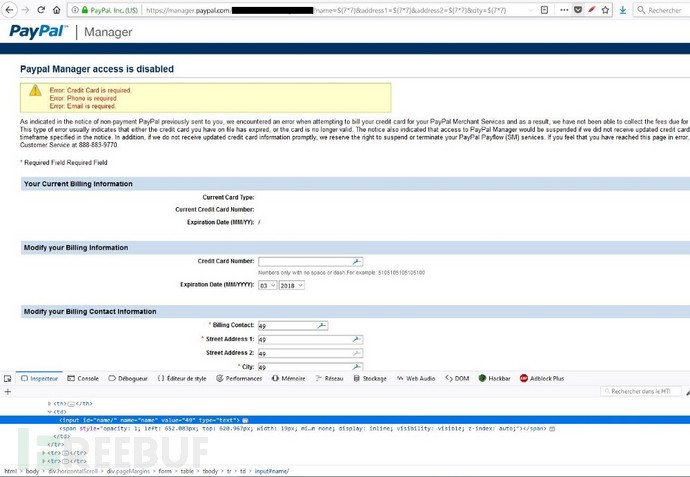The image size is (690, 477).
Task: Go forward with the browser arrow
Action: (x=26, y=10)
